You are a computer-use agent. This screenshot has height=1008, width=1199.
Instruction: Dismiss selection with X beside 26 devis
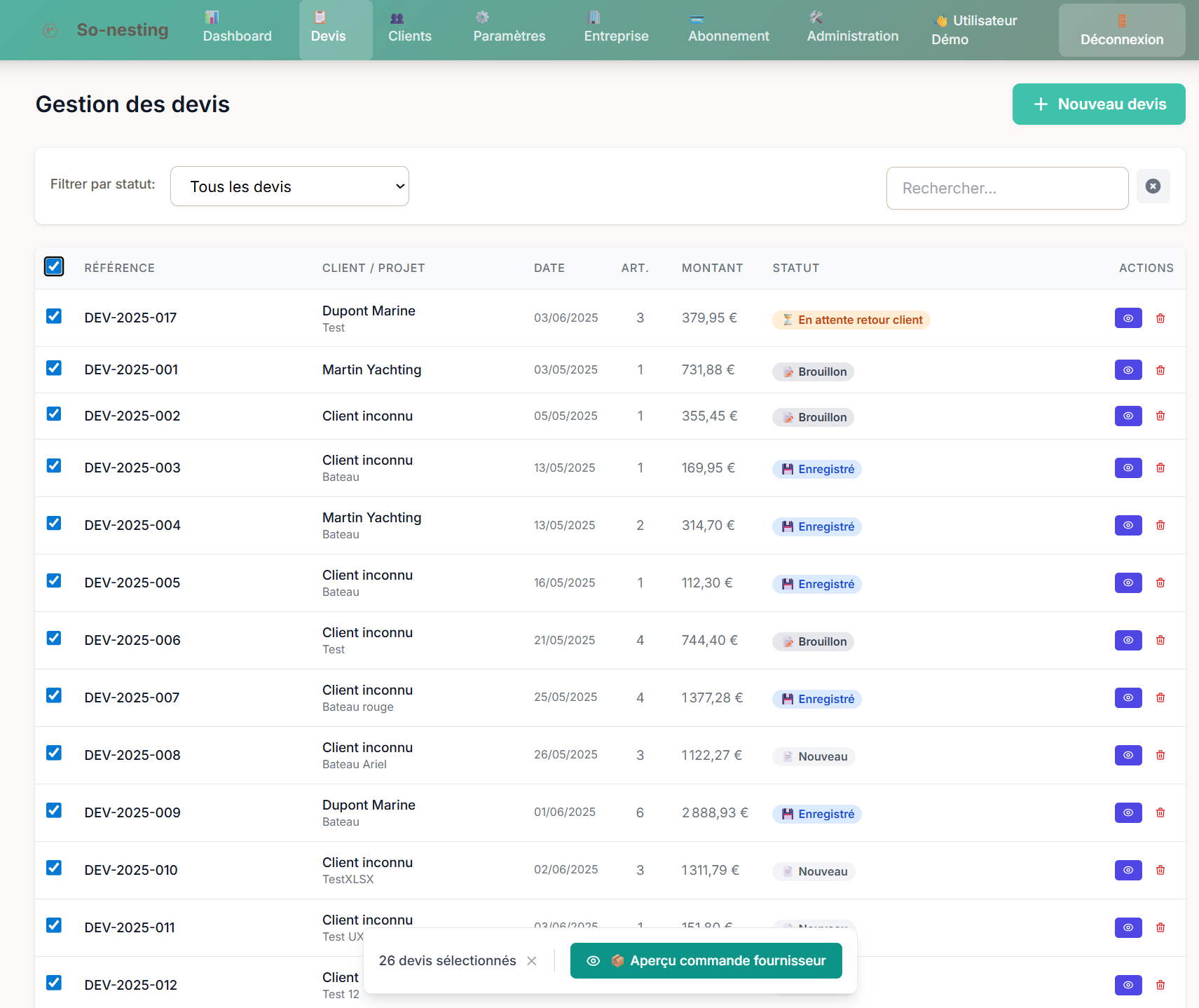click(532, 961)
